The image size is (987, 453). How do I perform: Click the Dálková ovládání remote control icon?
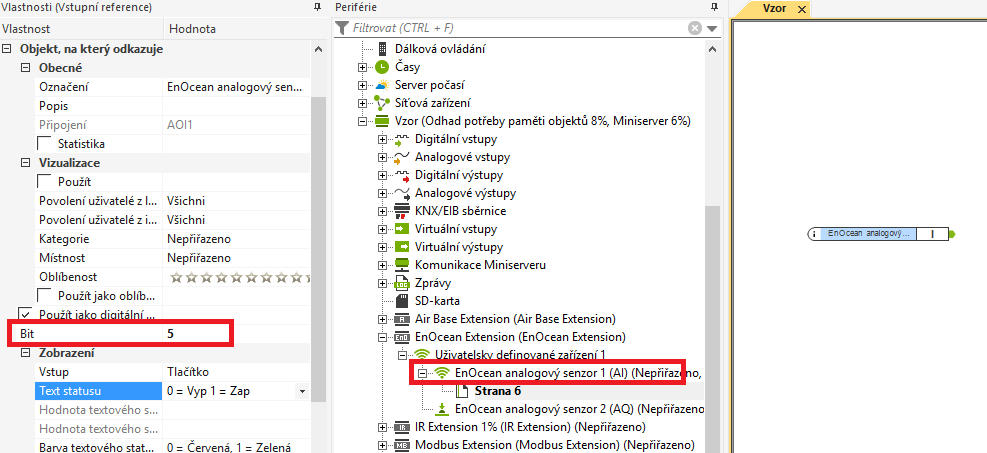click(x=382, y=48)
